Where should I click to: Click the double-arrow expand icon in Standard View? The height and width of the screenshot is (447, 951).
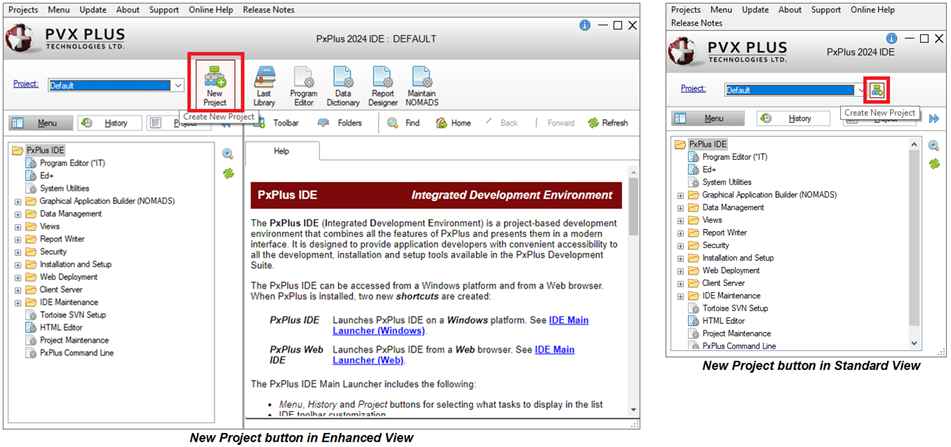pos(934,118)
